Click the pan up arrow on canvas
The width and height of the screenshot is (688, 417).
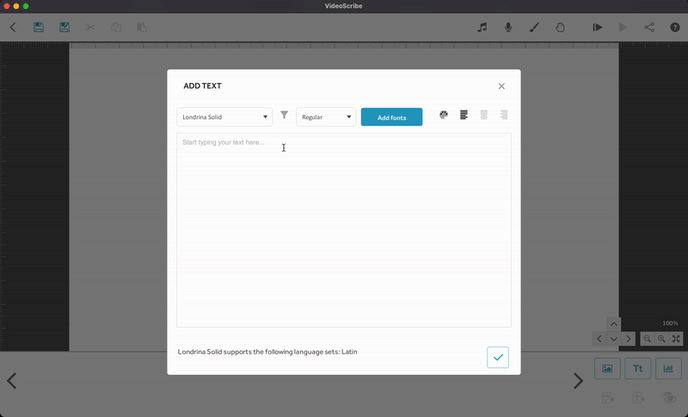(x=614, y=324)
